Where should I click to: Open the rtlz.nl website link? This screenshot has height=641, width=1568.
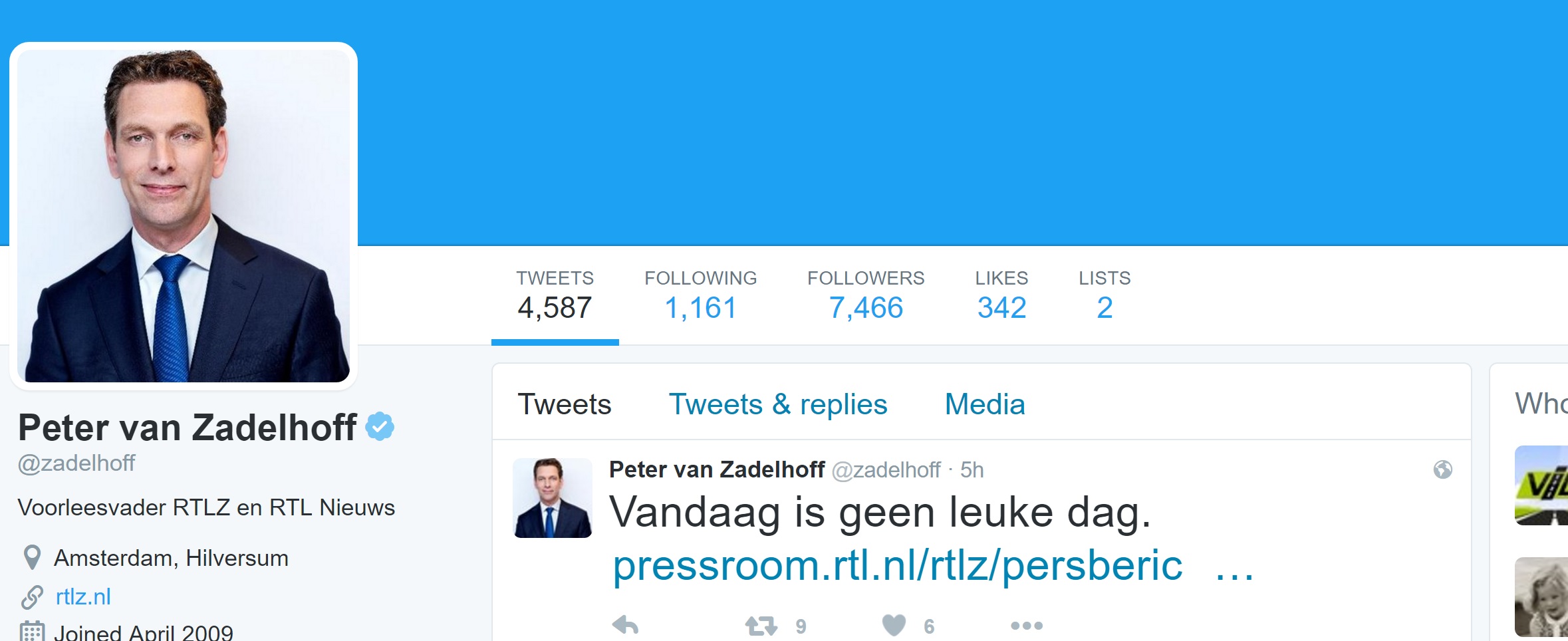[x=83, y=596]
